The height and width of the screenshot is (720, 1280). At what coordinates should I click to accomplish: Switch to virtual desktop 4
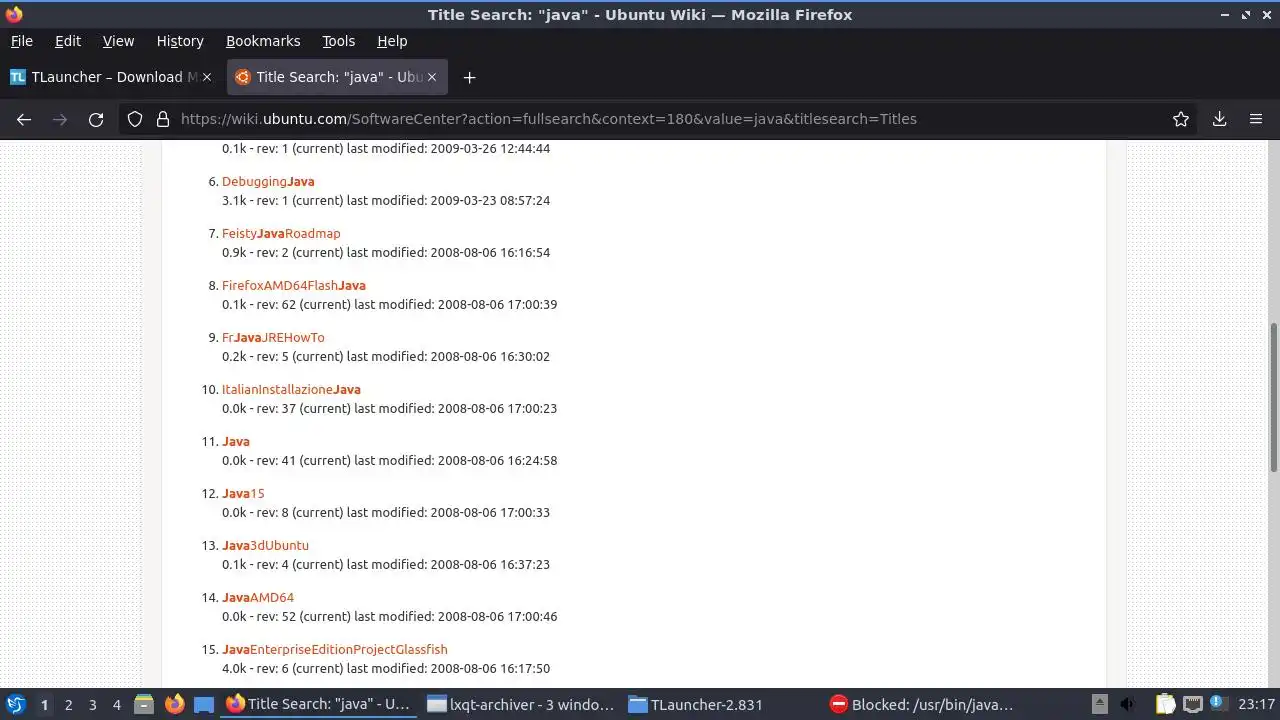116,704
